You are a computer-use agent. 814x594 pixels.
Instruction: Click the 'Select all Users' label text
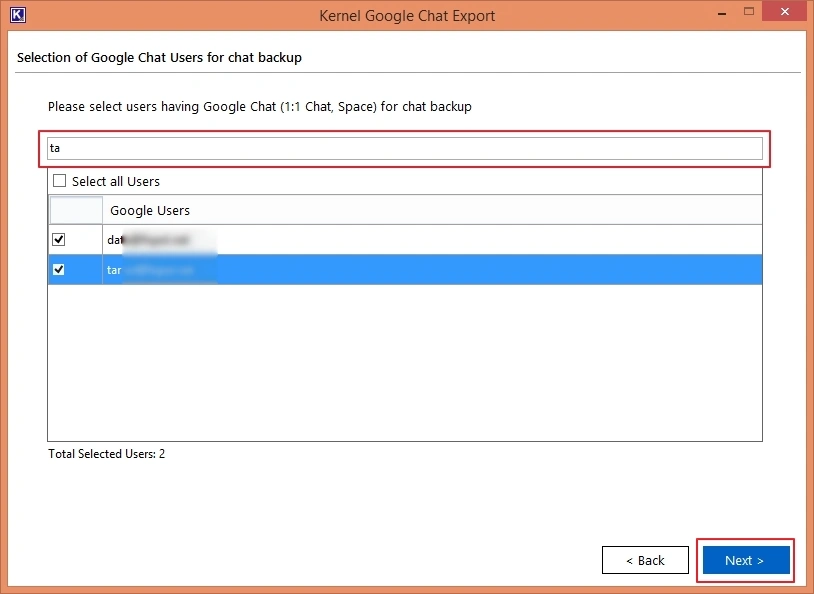pos(116,181)
